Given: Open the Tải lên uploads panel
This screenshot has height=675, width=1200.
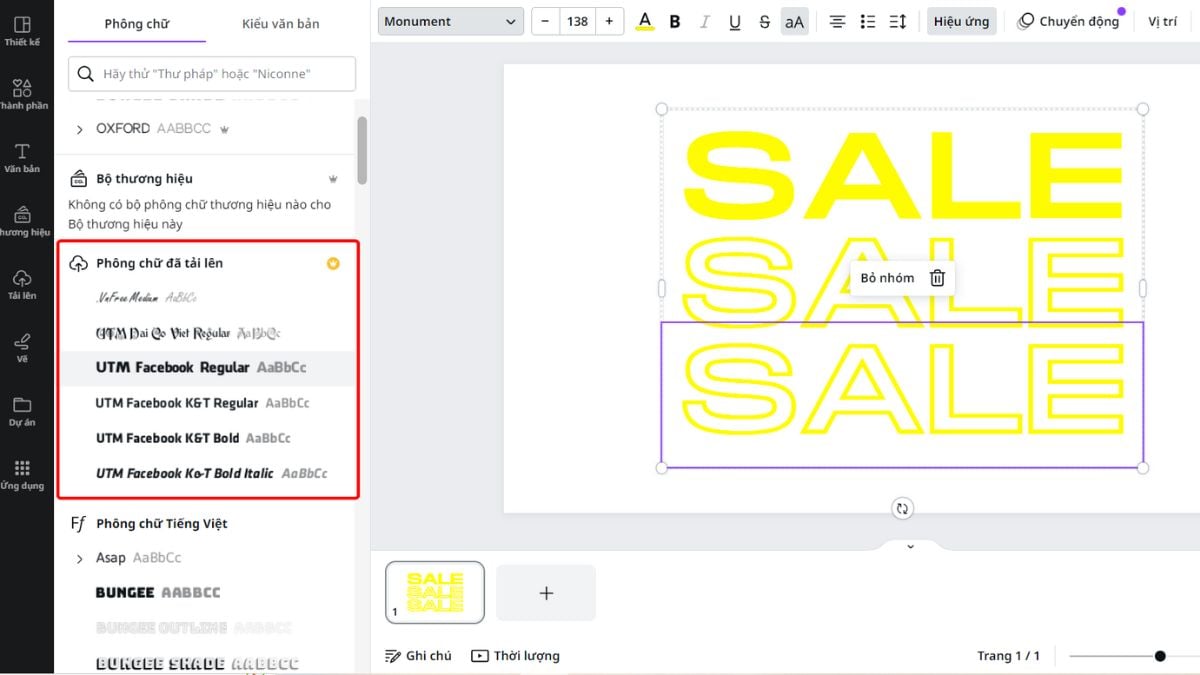Looking at the screenshot, I should 22,285.
